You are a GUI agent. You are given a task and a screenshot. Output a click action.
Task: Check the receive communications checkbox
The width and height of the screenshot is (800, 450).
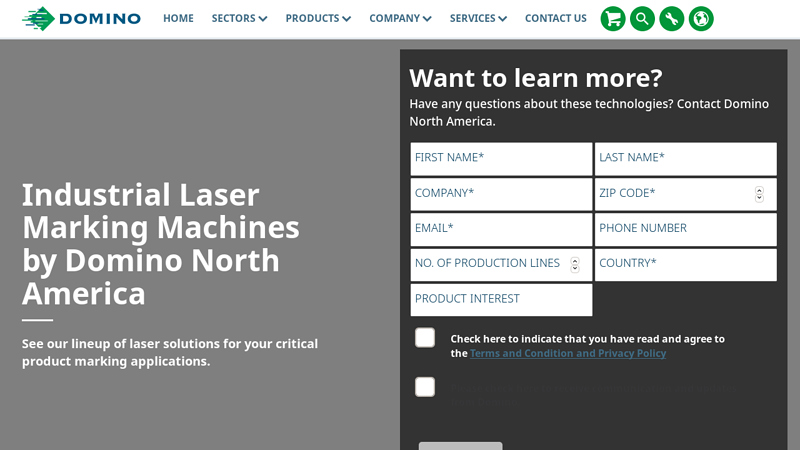point(424,387)
